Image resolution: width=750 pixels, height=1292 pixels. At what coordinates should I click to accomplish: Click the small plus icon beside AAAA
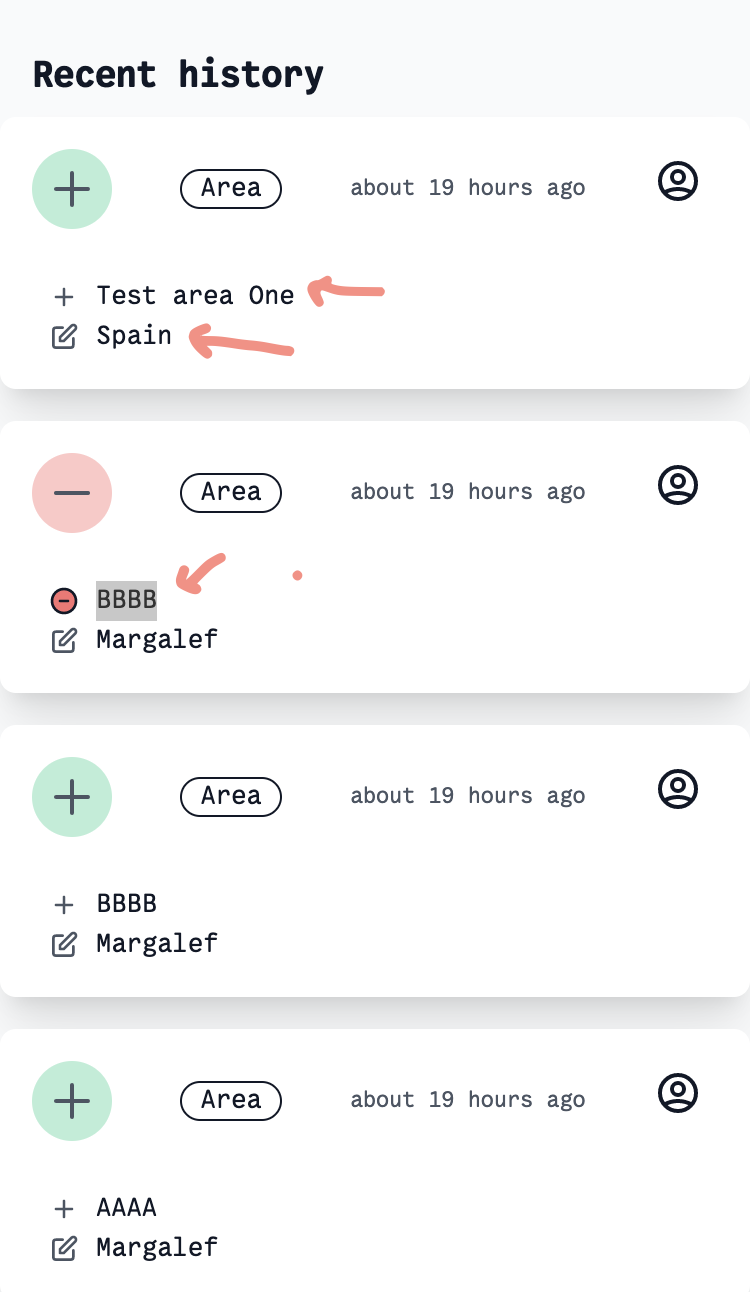click(63, 1208)
